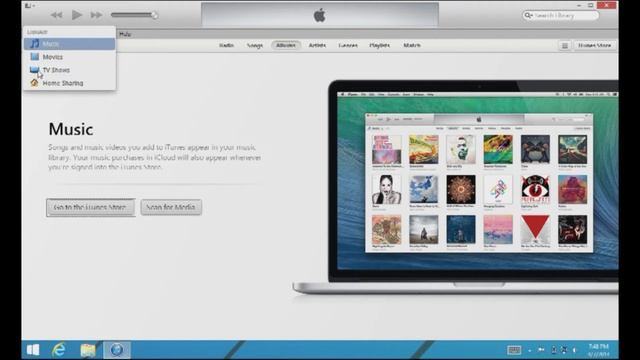Click the list view icon beside iTunes Store
Viewport: 640px width, 360px height.
(565, 46)
